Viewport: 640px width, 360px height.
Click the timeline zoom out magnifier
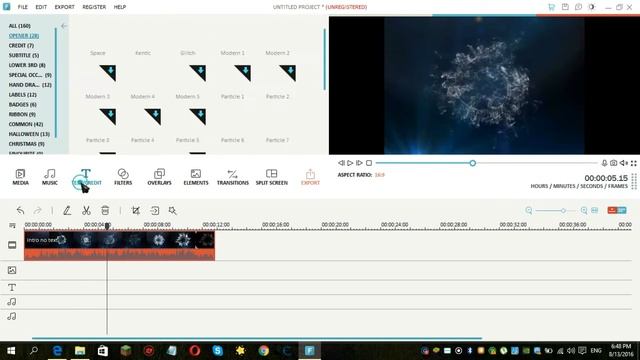click(x=529, y=210)
